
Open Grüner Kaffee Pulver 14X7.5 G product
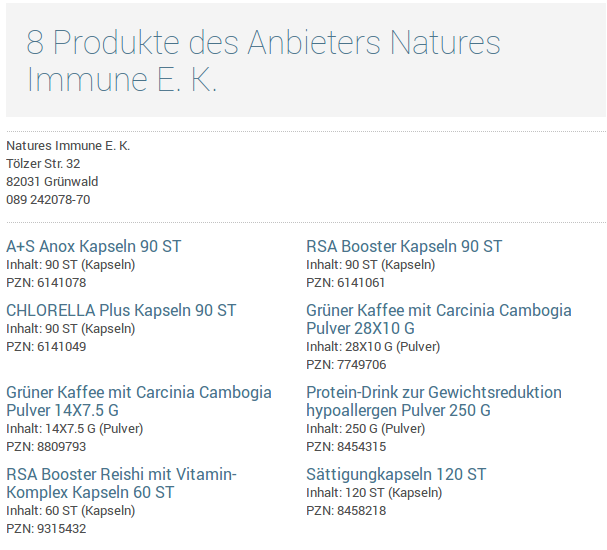(x=139, y=401)
